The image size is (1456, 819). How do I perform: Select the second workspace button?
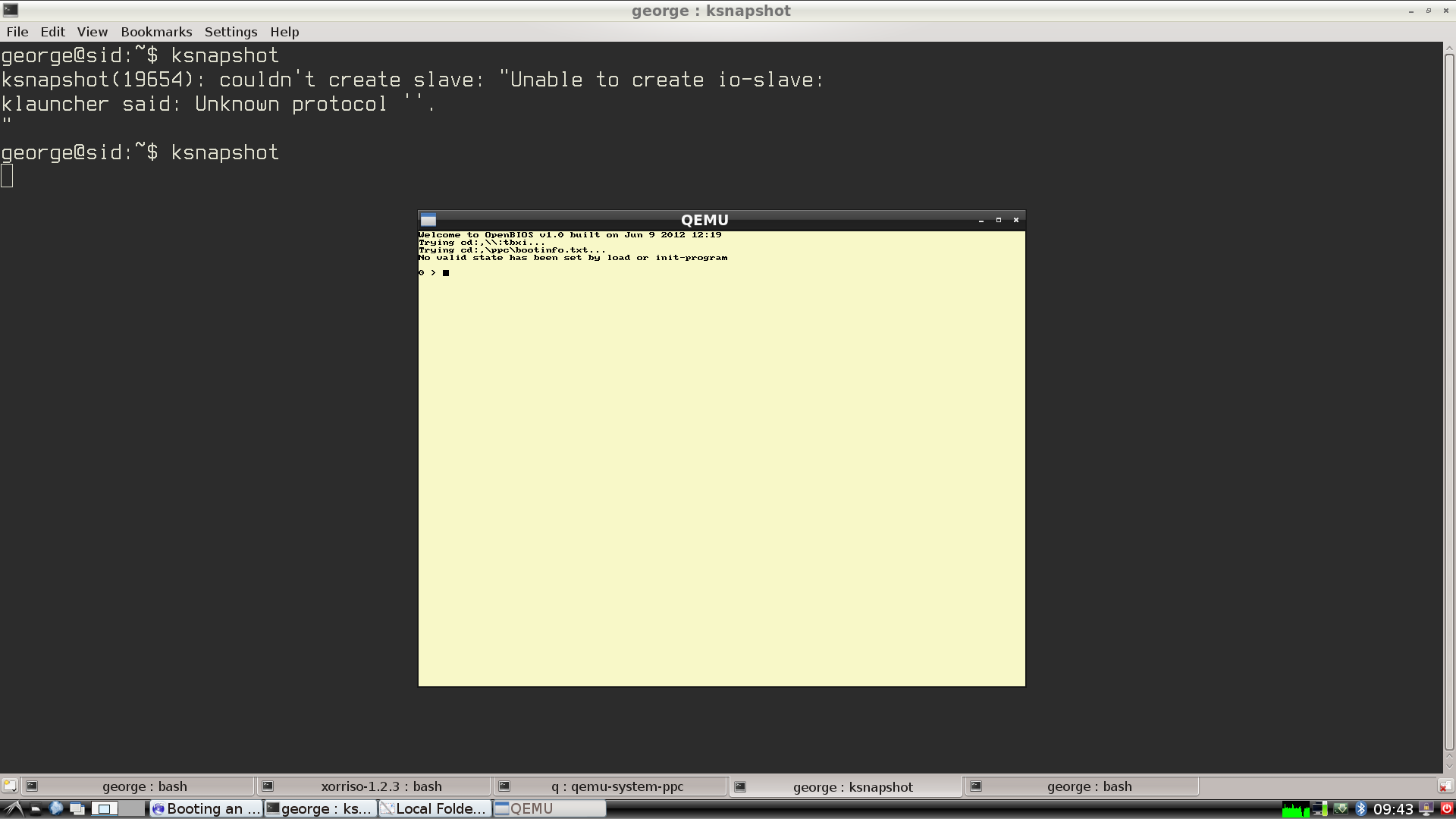pos(132,808)
